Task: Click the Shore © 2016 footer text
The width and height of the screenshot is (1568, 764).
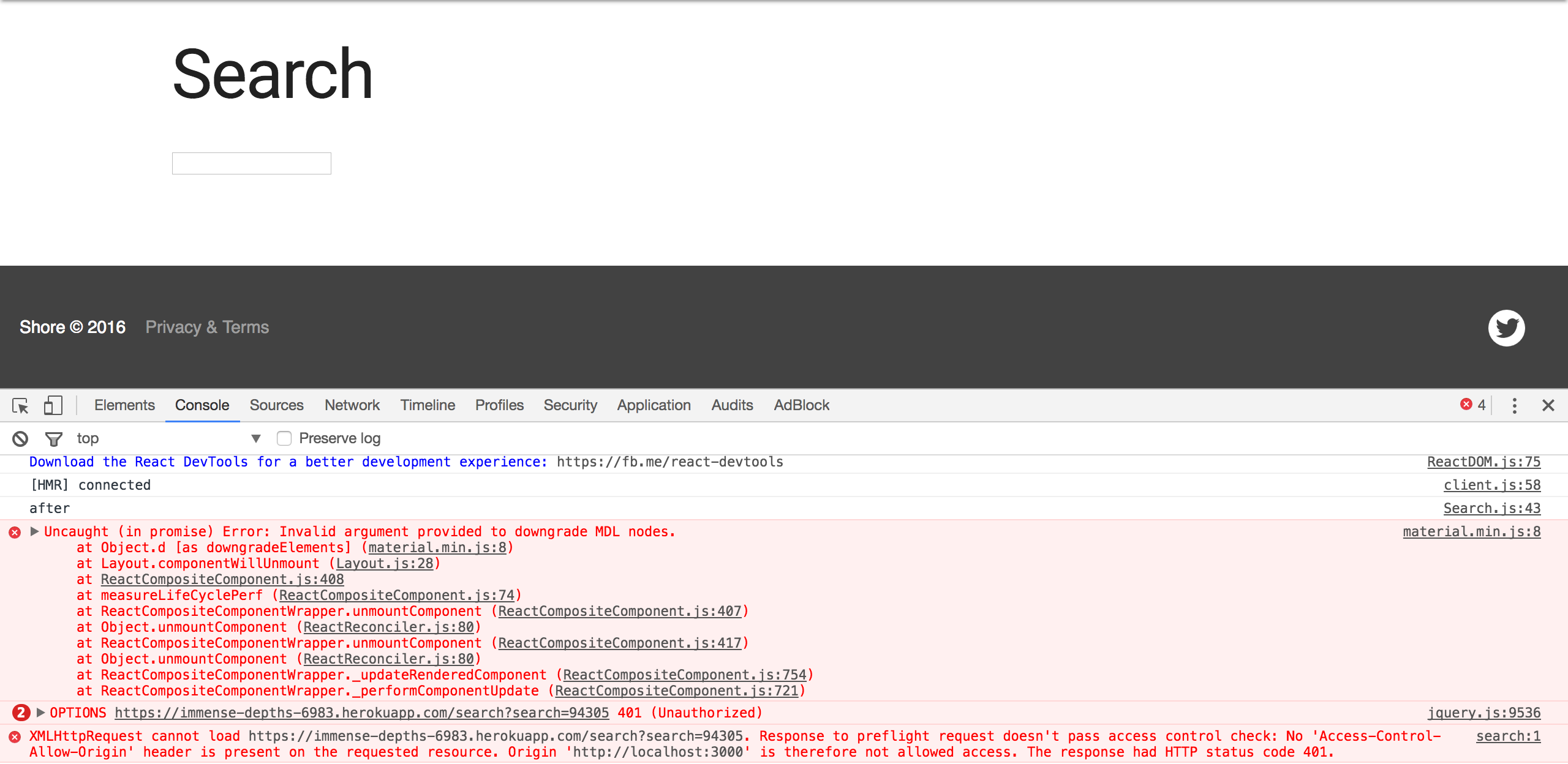Action: click(x=72, y=328)
